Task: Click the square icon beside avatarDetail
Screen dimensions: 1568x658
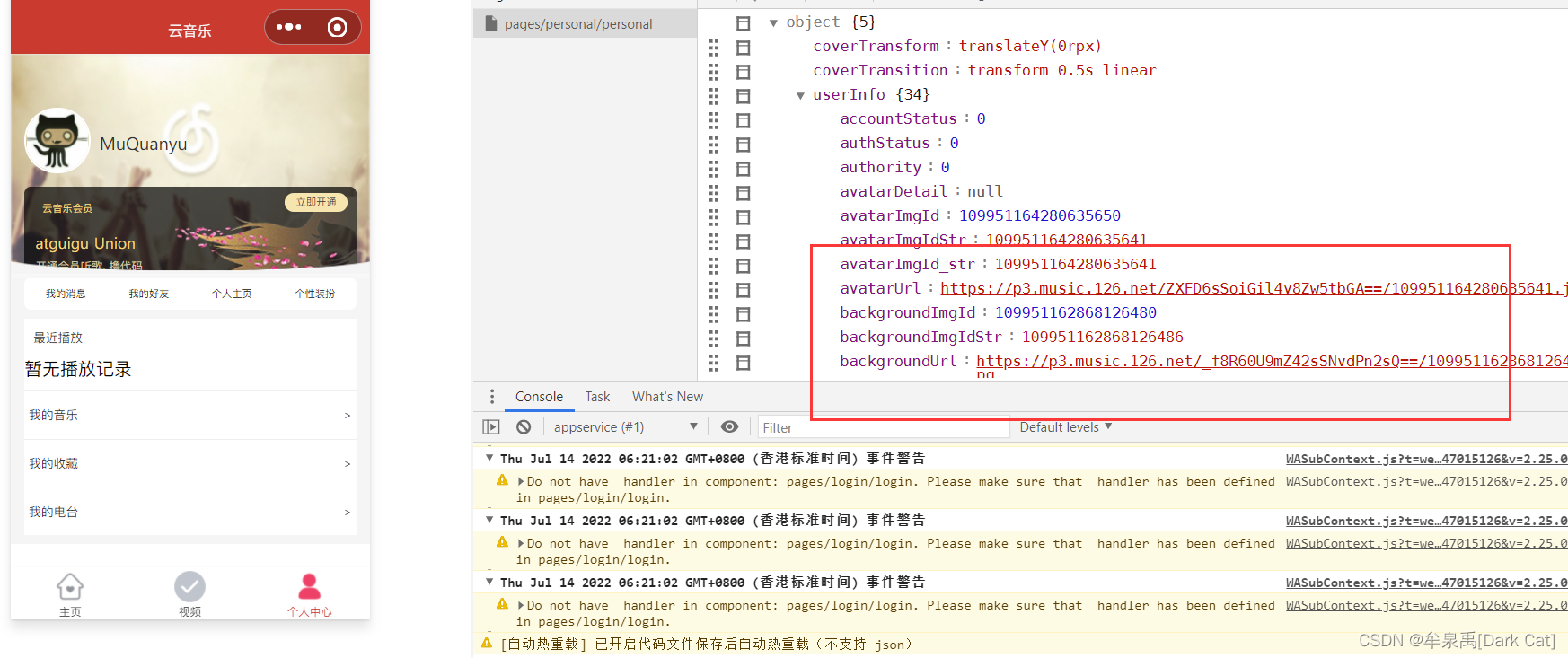Action: pyautogui.click(x=743, y=193)
